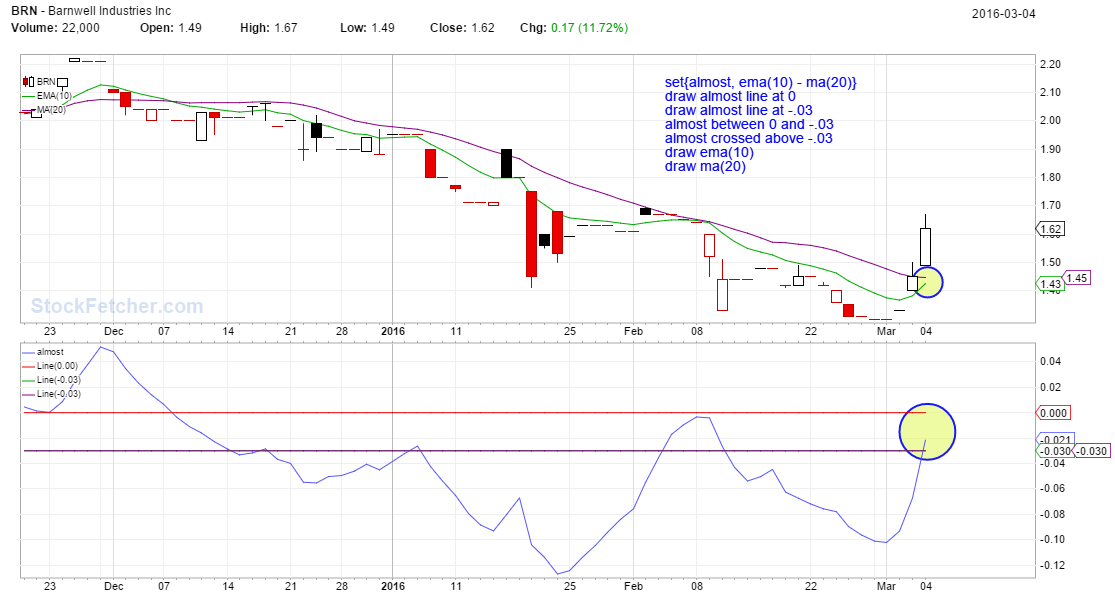Click the BRN candlestick legend entry
This screenshot has width=1115, height=593.
tap(39, 82)
